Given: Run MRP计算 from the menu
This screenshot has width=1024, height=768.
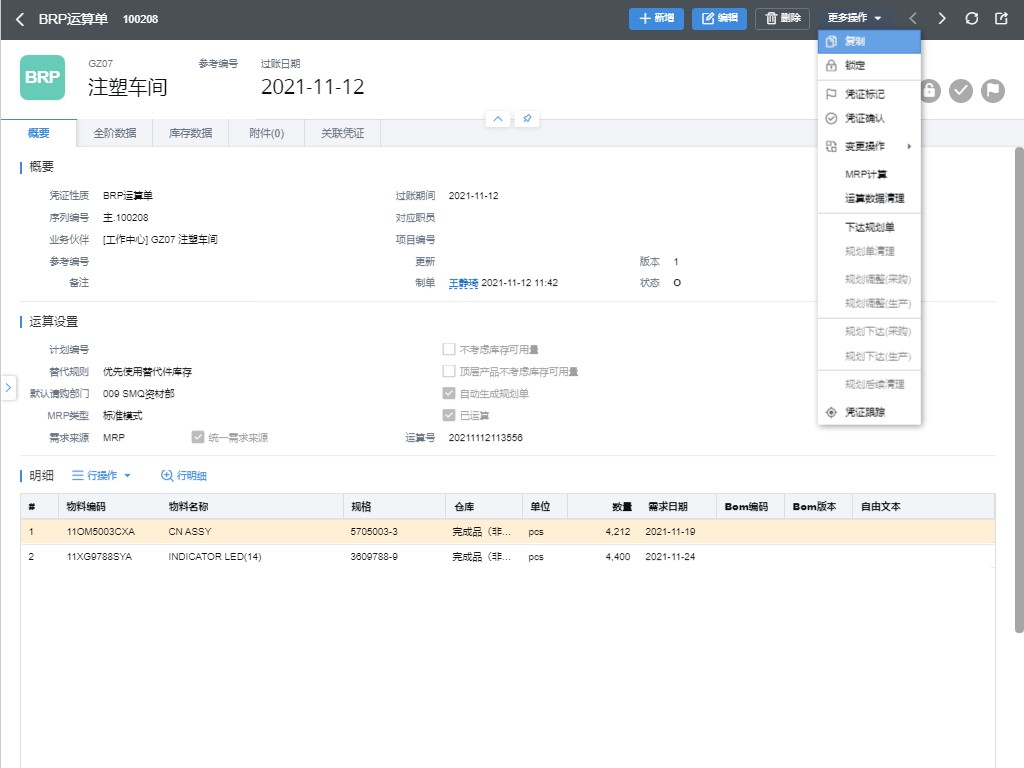Looking at the screenshot, I should pos(869,174).
